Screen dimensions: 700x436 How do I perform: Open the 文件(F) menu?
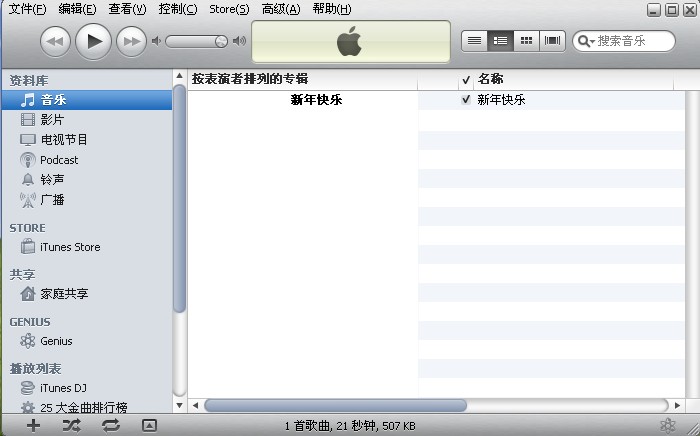27,9
